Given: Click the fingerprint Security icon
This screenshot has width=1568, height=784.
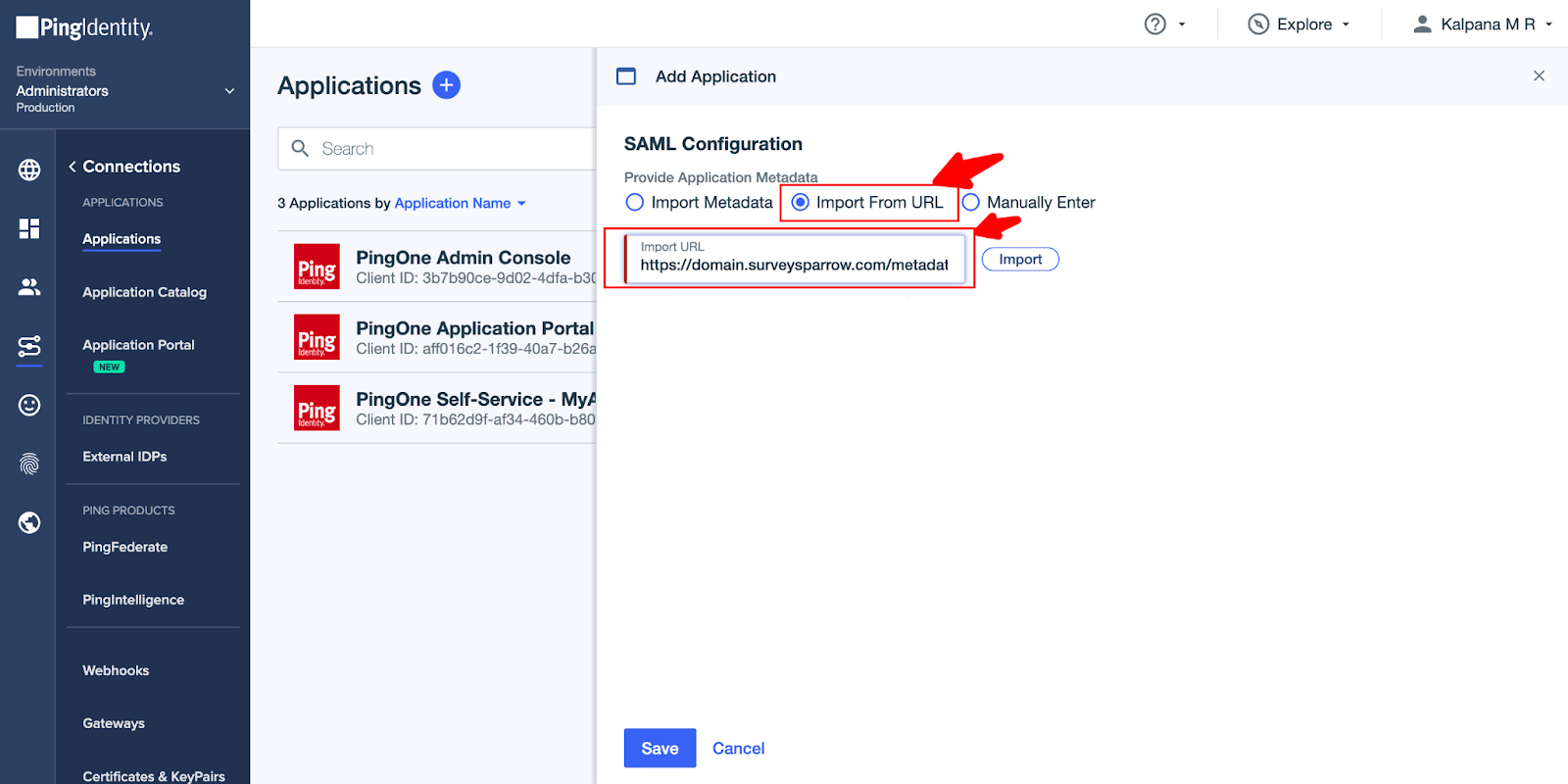Looking at the screenshot, I should (x=29, y=464).
